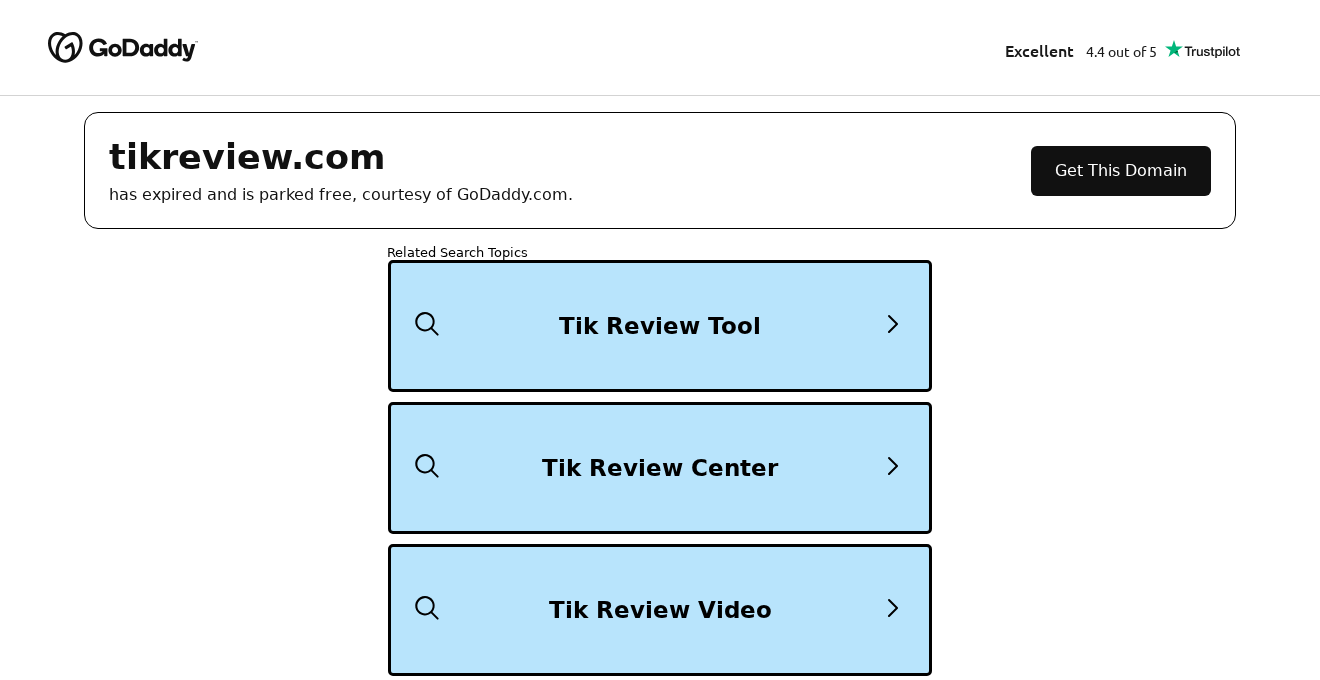The image size is (1320, 680).
Task: Click the search icon beside Tik Review Tool
Action: click(427, 324)
